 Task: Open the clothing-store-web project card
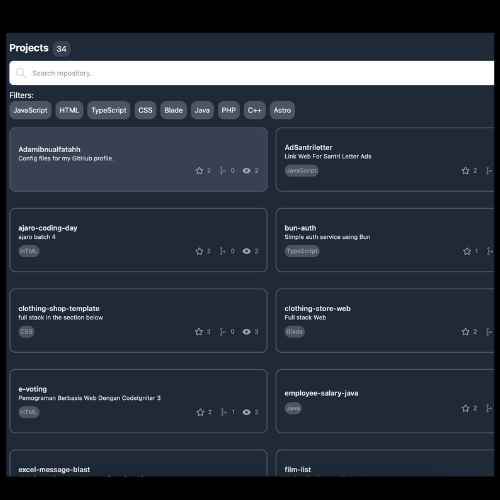(385, 320)
